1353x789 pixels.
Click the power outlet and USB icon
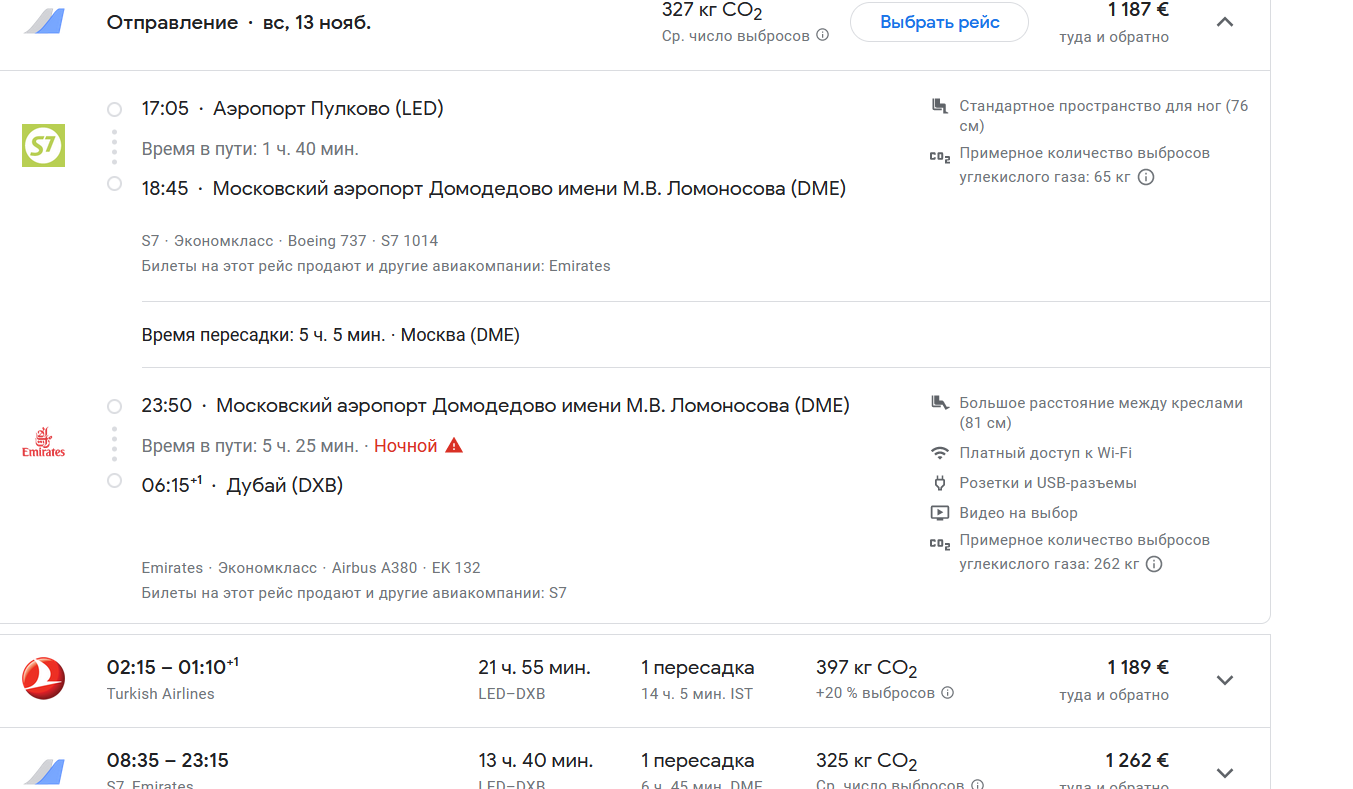coord(939,483)
